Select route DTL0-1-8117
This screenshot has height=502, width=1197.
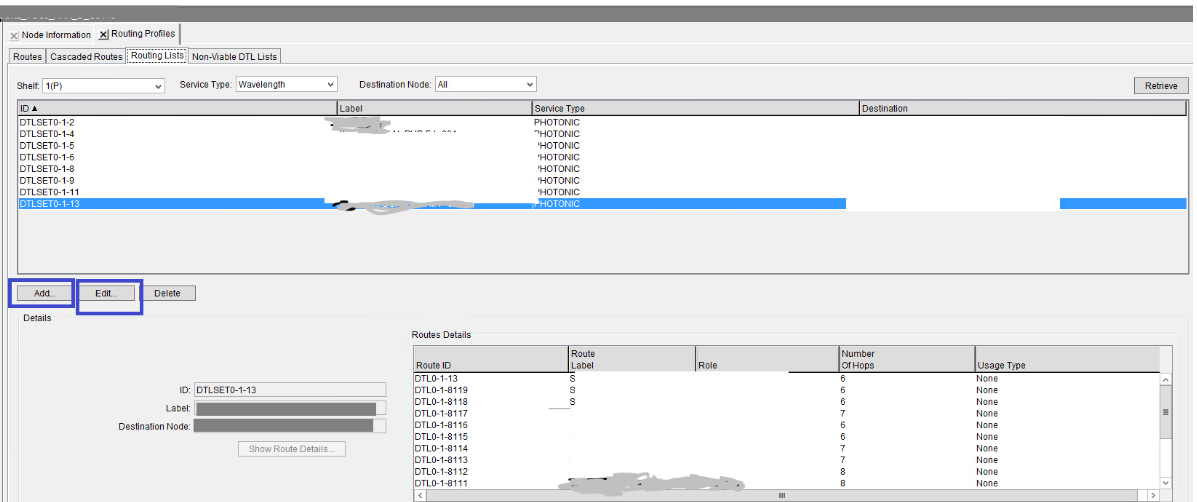tap(786, 414)
